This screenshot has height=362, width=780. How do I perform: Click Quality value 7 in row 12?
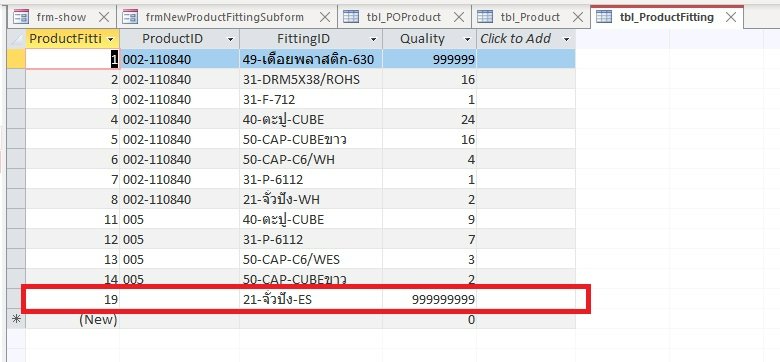pos(430,240)
